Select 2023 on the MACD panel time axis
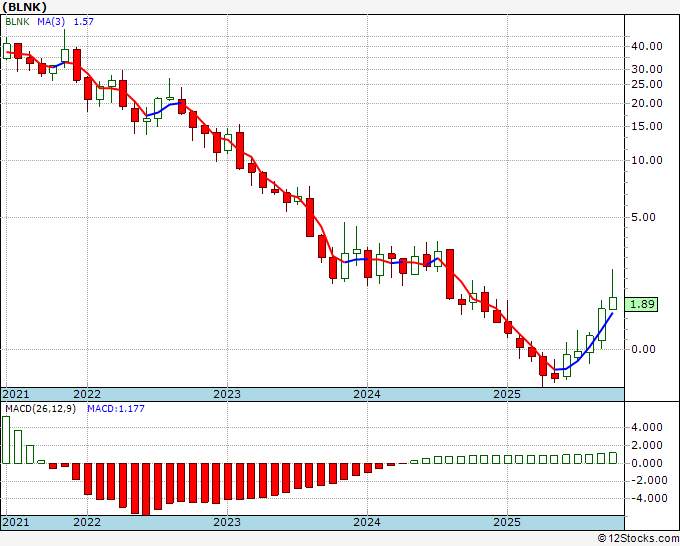The width and height of the screenshot is (680, 546). (227, 522)
